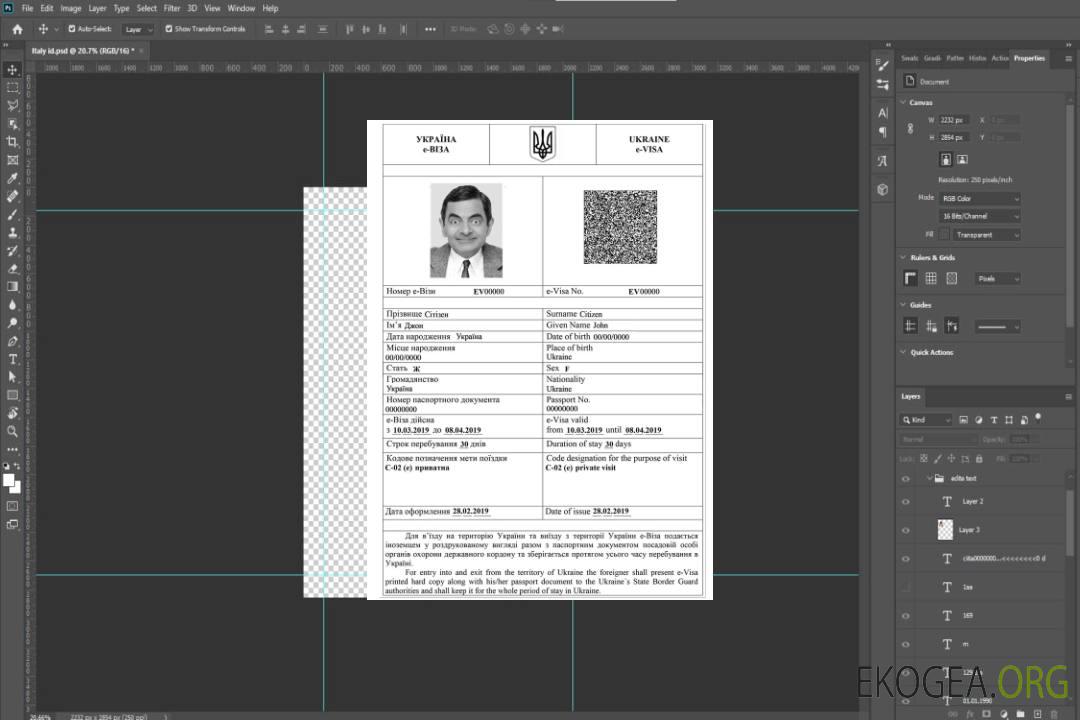Select the Healing Brush tool

pos(12,196)
